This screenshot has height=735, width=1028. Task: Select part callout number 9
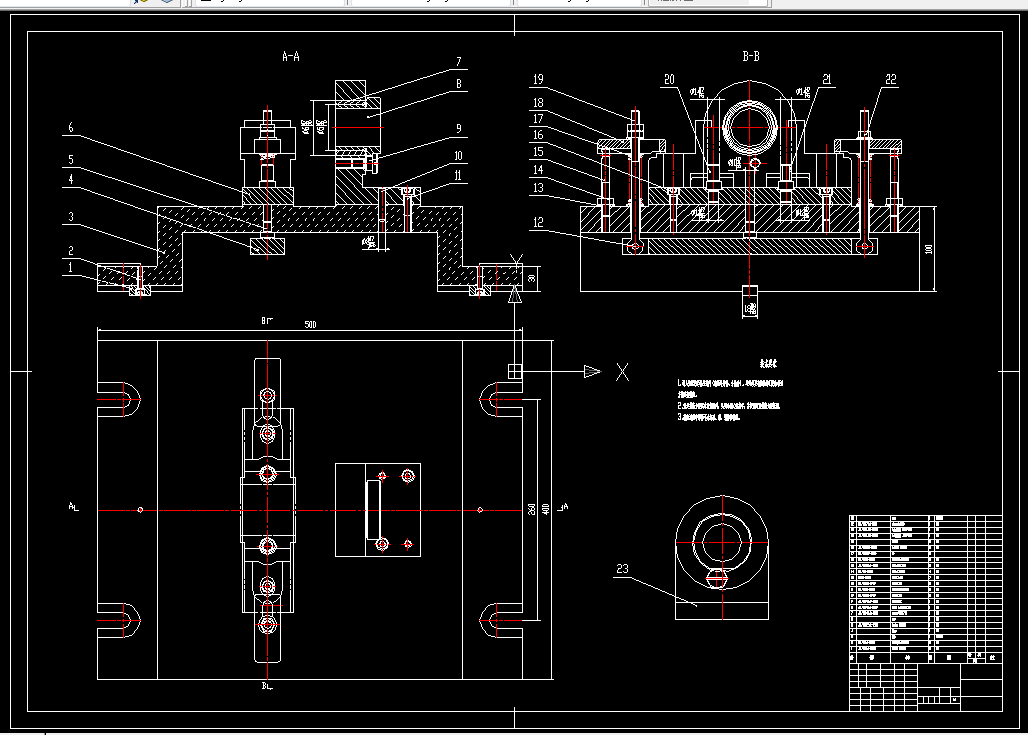(459, 129)
